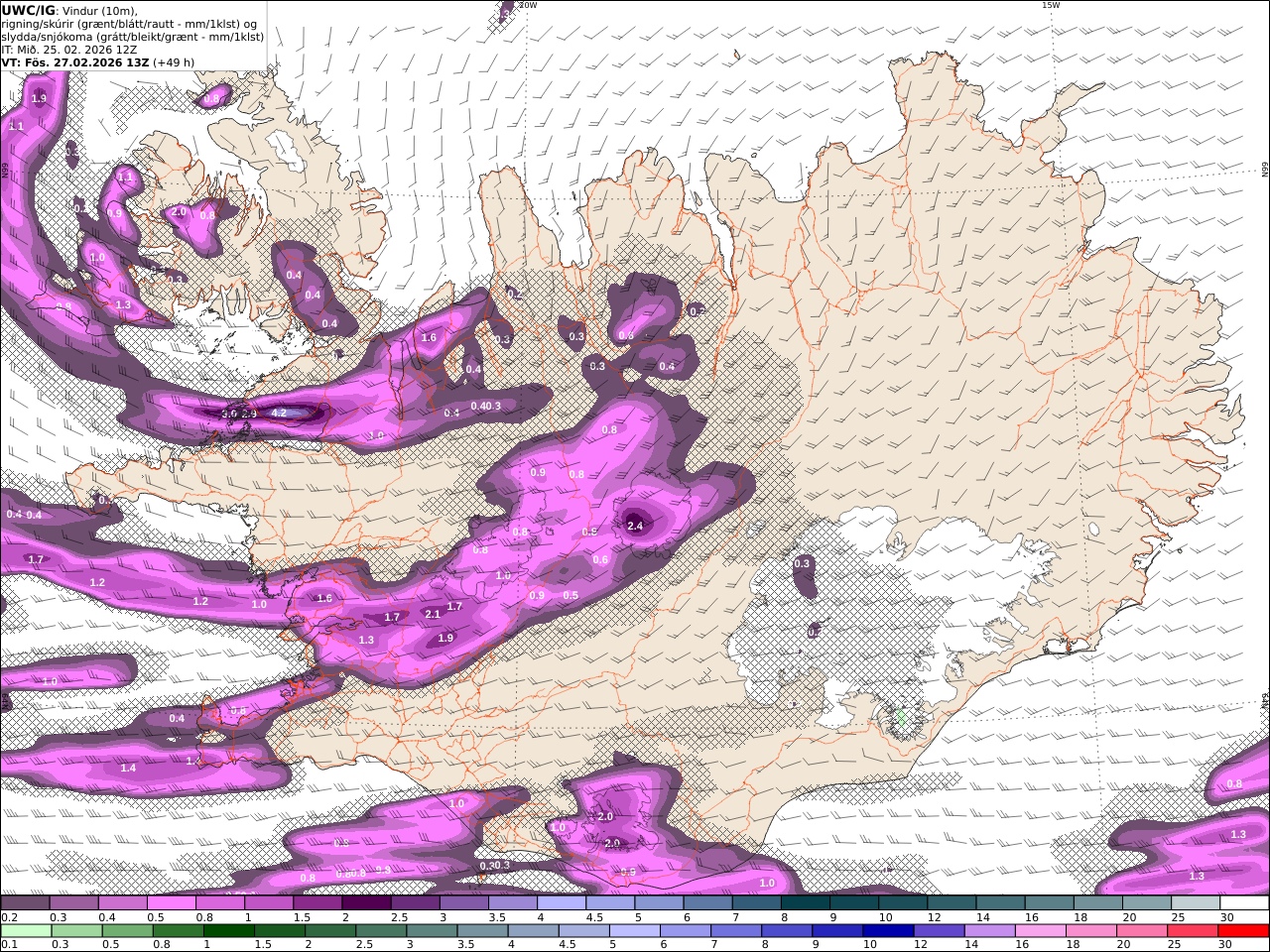Click the '0.1' label under lower legend
1270x952 pixels.
(x=7, y=945)
